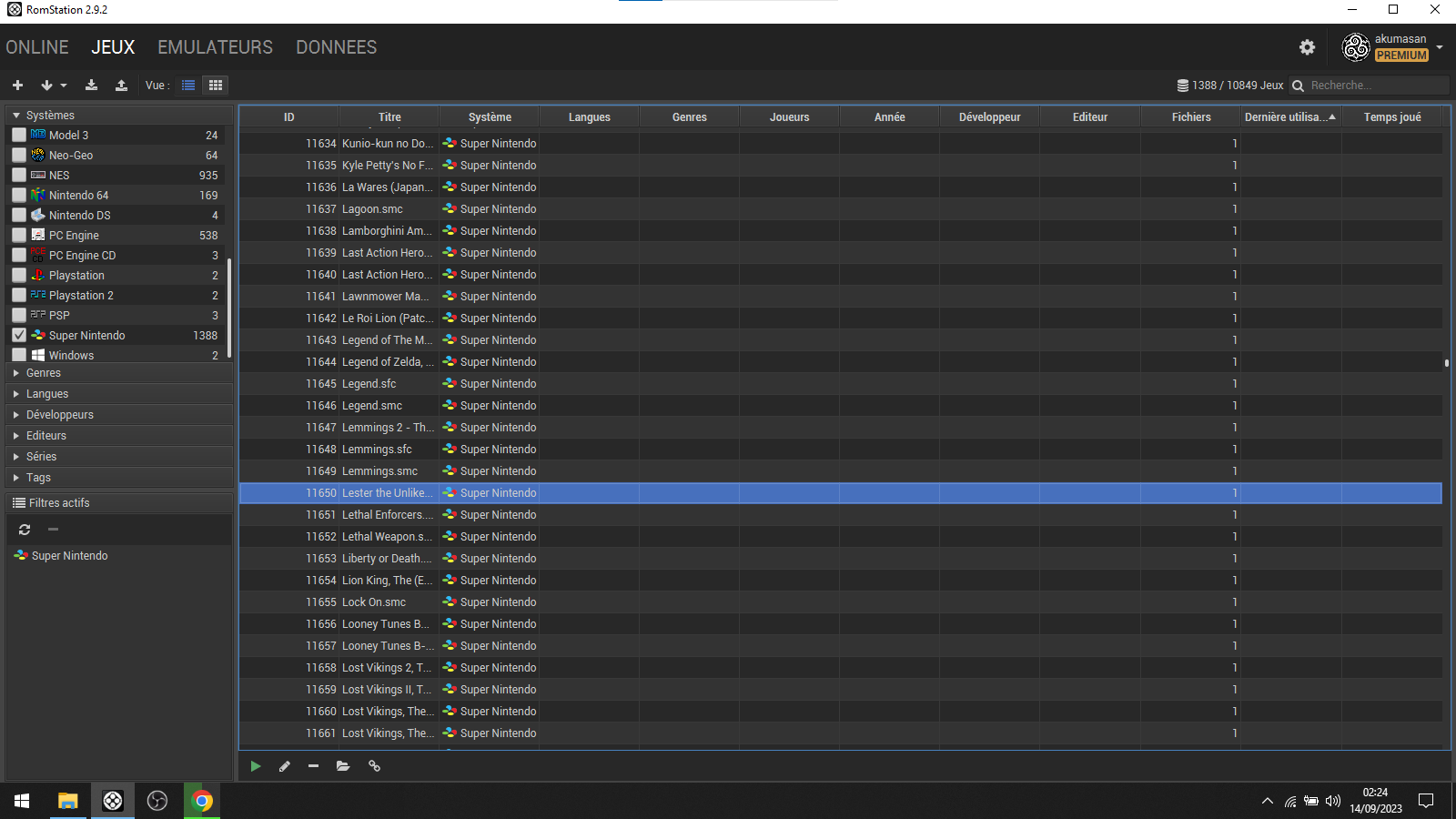Image resolution: width=1456 pixels, height=819 pixels.
Task: Open OBS Studio from taskbar
Action: click(157, 801)
